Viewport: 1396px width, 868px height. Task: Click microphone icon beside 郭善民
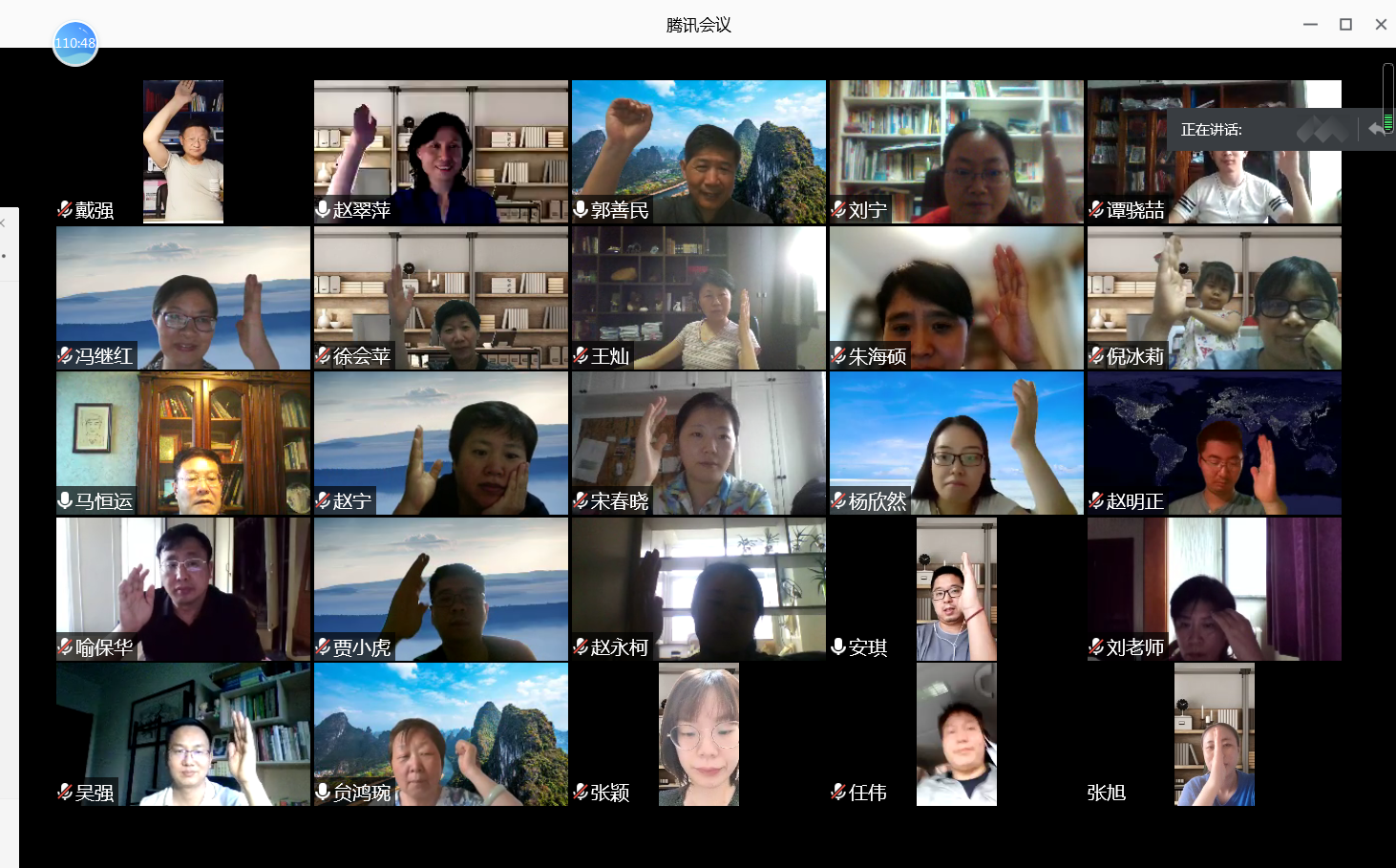[x=581, y=209]
